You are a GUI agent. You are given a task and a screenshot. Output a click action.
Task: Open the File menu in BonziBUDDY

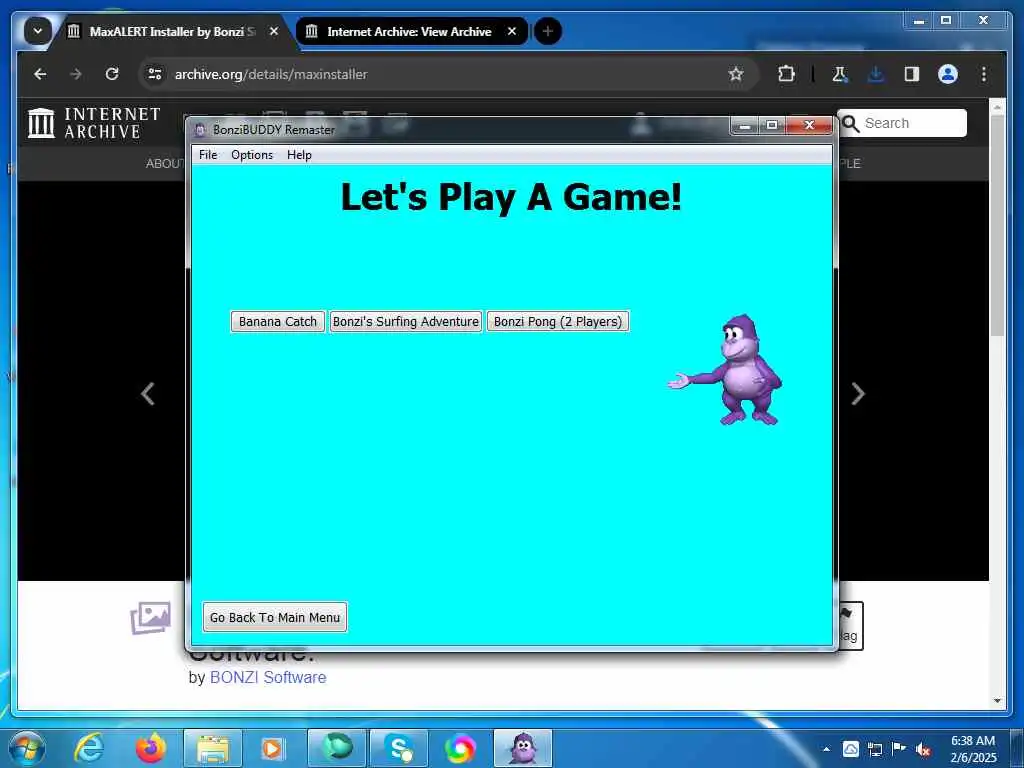pyautogui.click(x=208, y=155)
